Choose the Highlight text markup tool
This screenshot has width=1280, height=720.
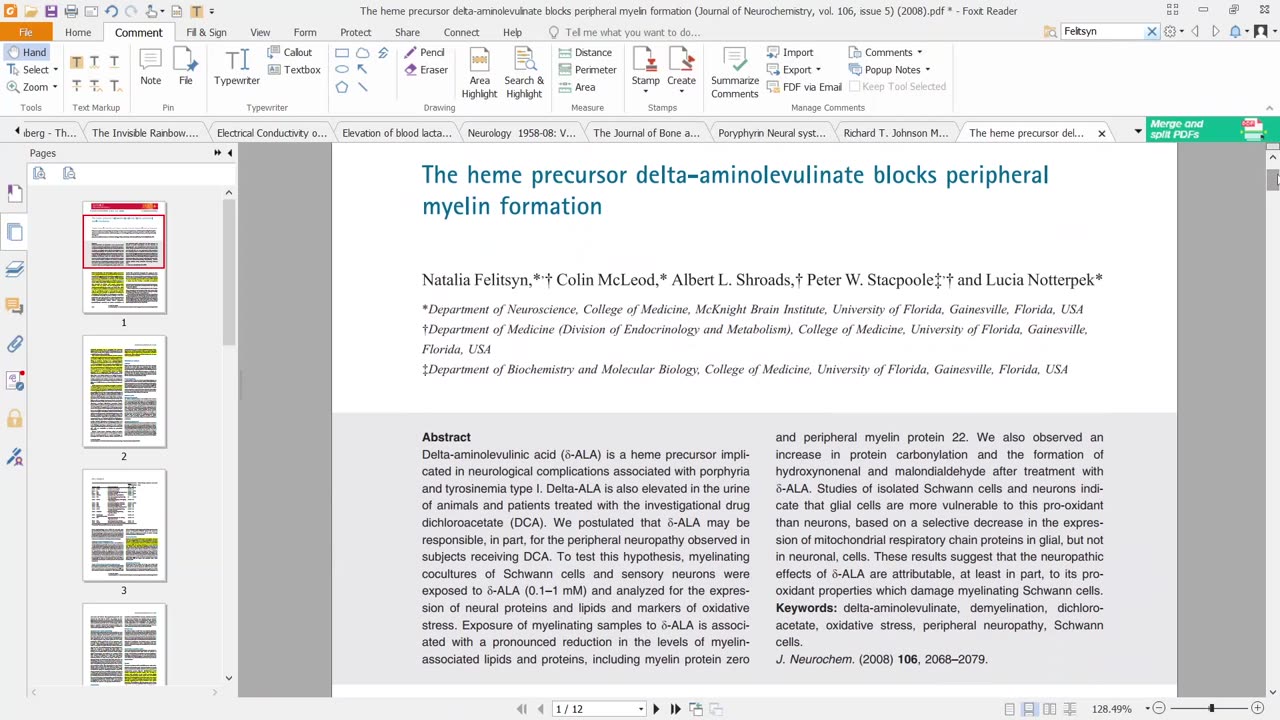tap(76, 62)
